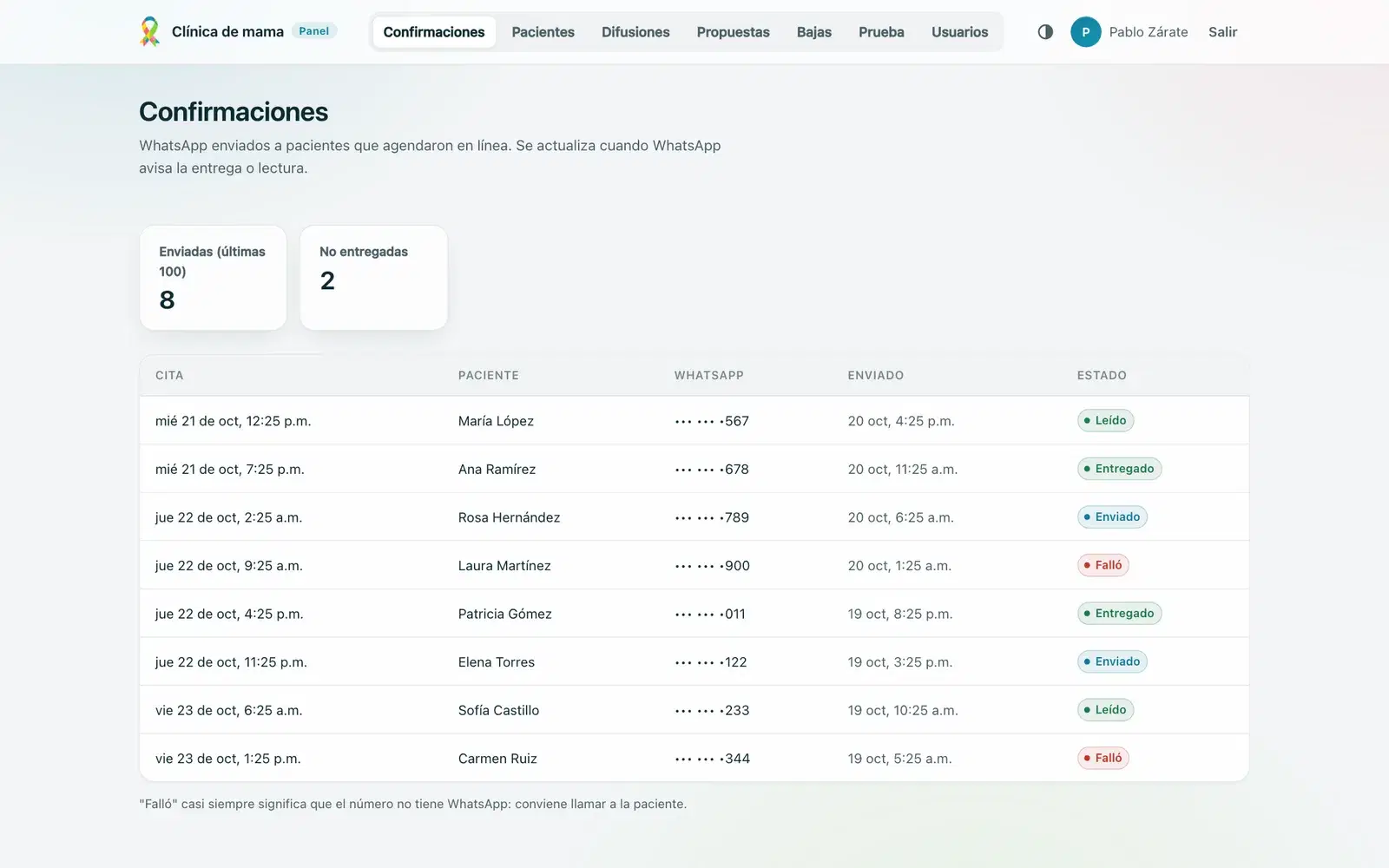Select the No entregadas card
This screenshot has width=1389, height=868.
coord(373,278)
